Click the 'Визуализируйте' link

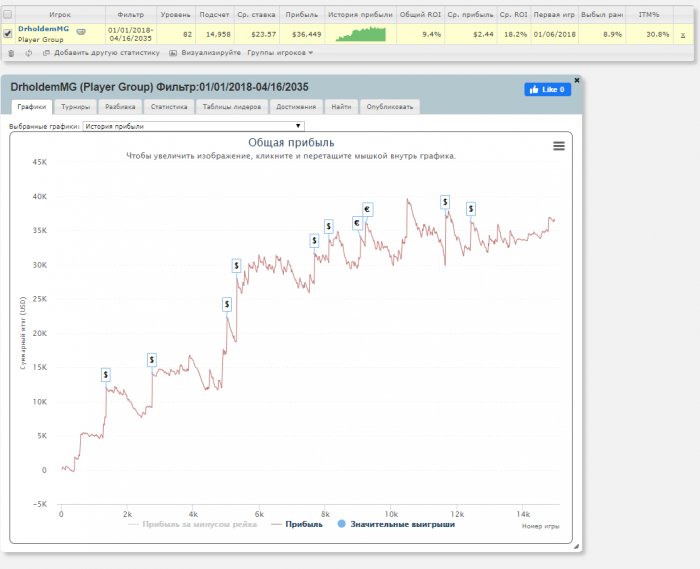(x=211, y=53)
